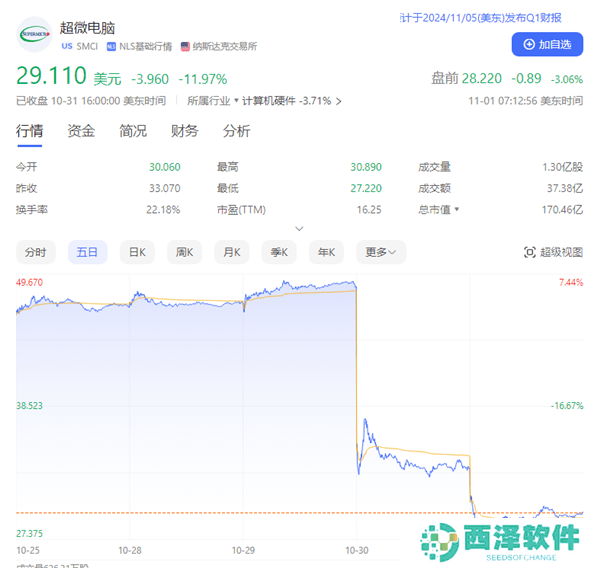Screen dimensions: 600x568
Task: Switch to the 财务 tab
Action: 184,131
